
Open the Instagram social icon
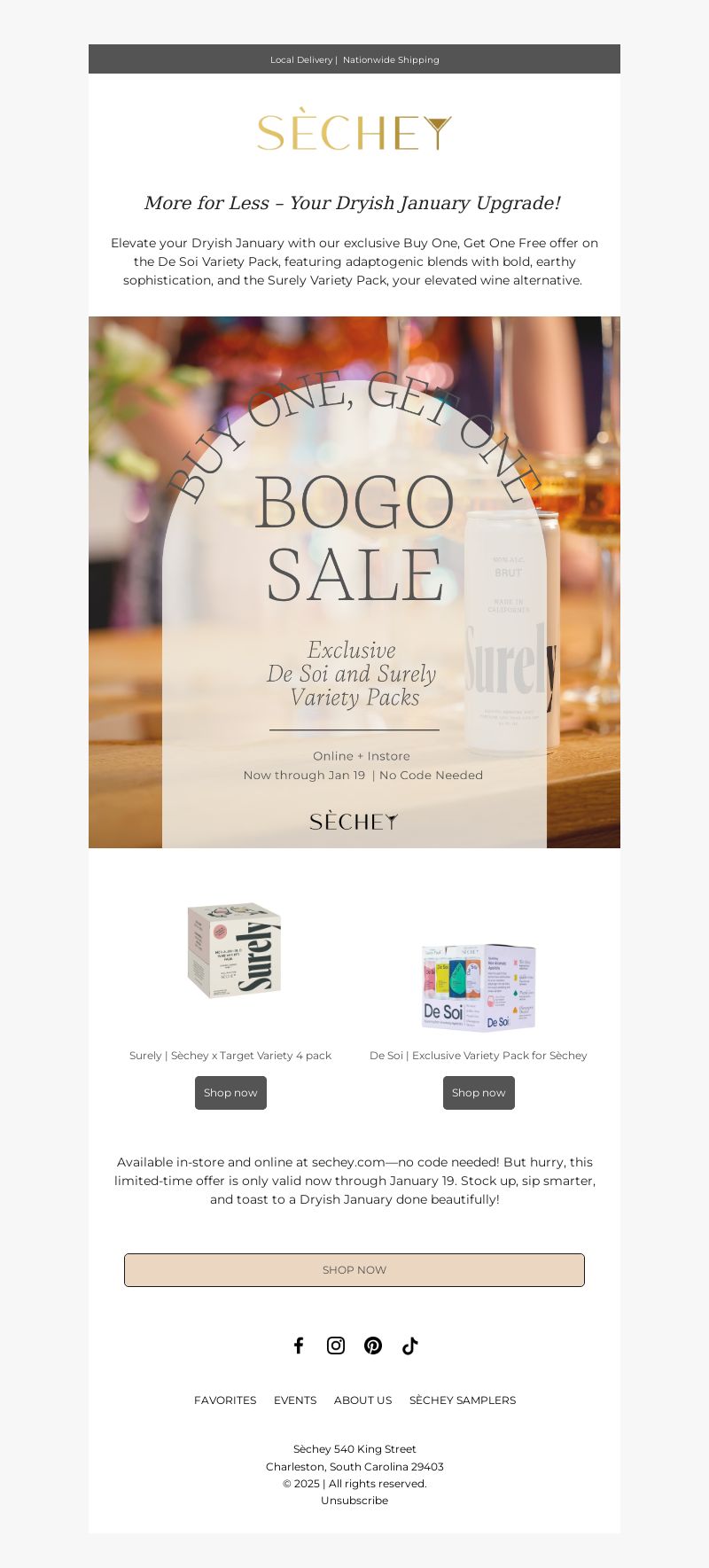point(336,1346)
